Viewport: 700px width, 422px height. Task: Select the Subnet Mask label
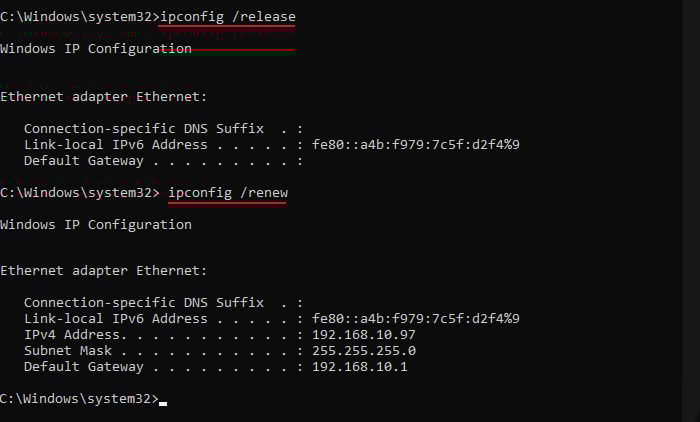[68, 351]
